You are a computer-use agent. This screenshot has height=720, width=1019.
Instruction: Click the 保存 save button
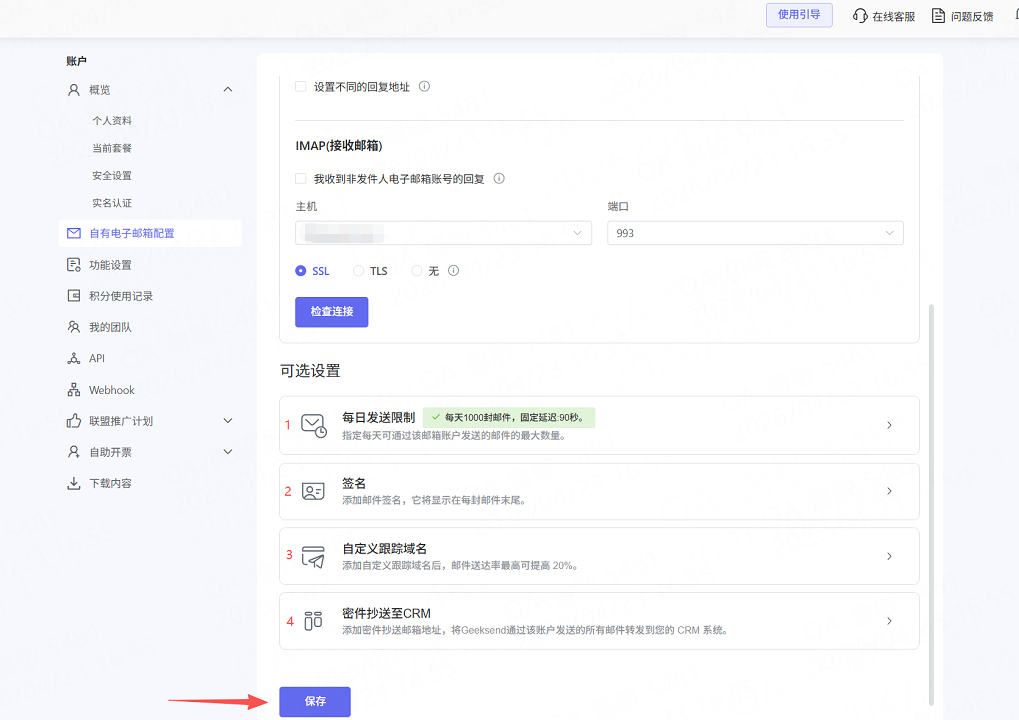point(315,701)
